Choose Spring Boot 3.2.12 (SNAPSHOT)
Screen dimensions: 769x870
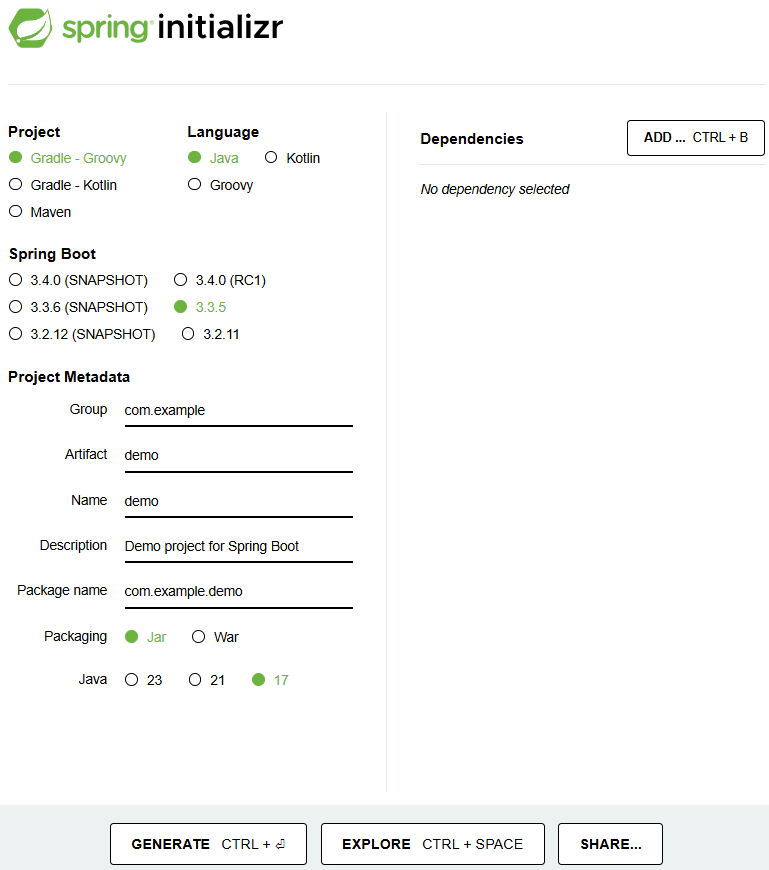point(82,334)
